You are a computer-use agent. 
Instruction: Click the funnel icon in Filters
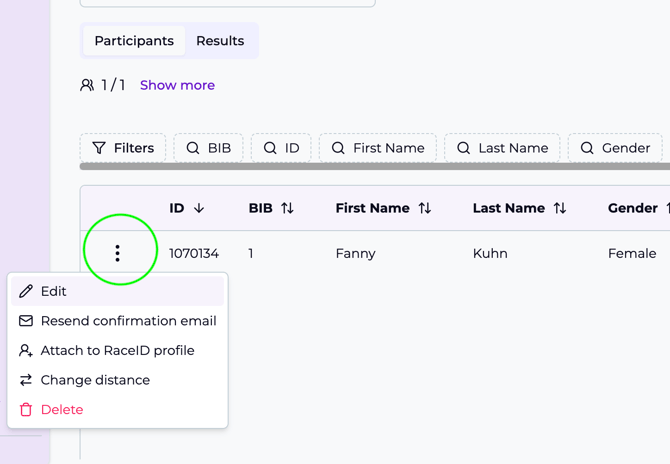(x=99, y=148)
